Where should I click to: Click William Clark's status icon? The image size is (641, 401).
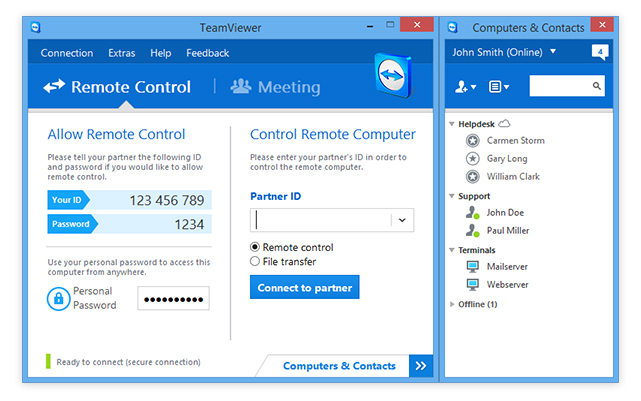click(473, 177)
